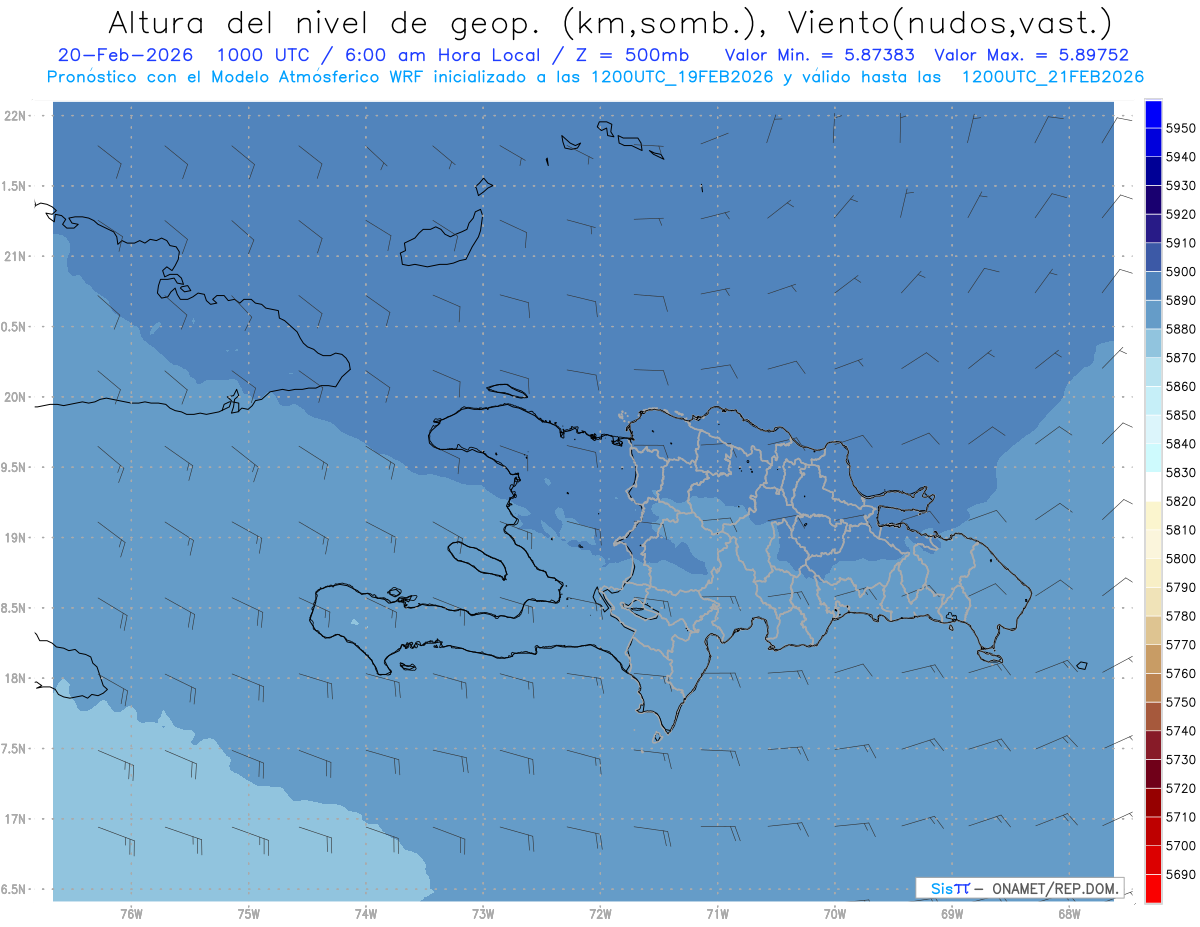The height and width of the screenshot is (927, 1200).
Task: Select 'Valor Min. = 5.87383' text
Action: pyautogui.click(x=819, y=56)
